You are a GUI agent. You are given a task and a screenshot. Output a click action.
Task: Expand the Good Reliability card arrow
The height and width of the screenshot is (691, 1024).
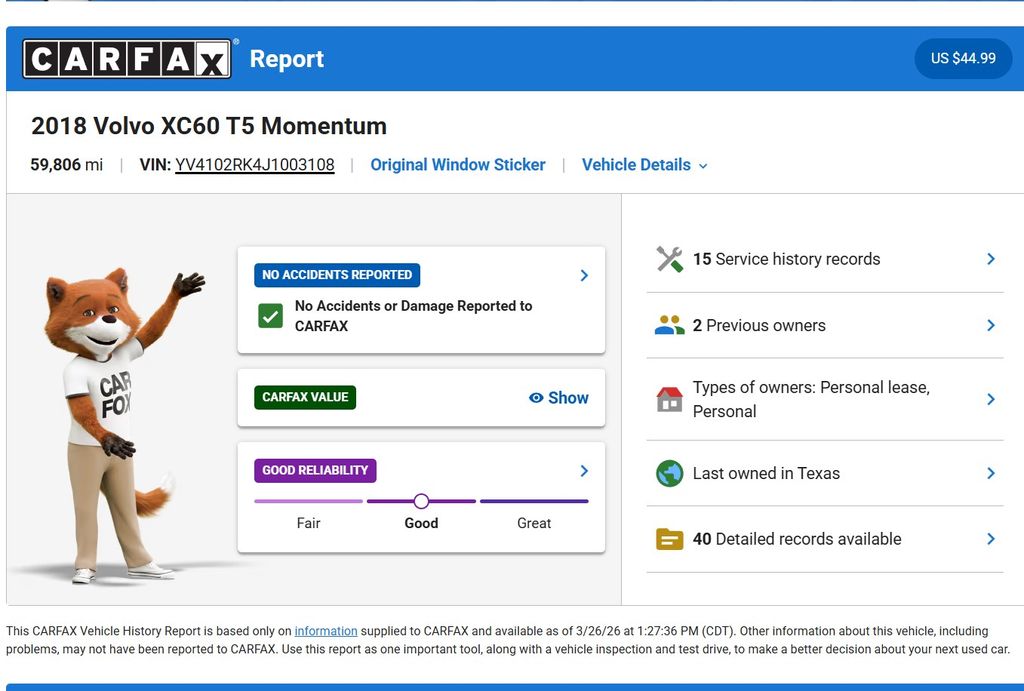pyautogui.click(x=584, y=471)
